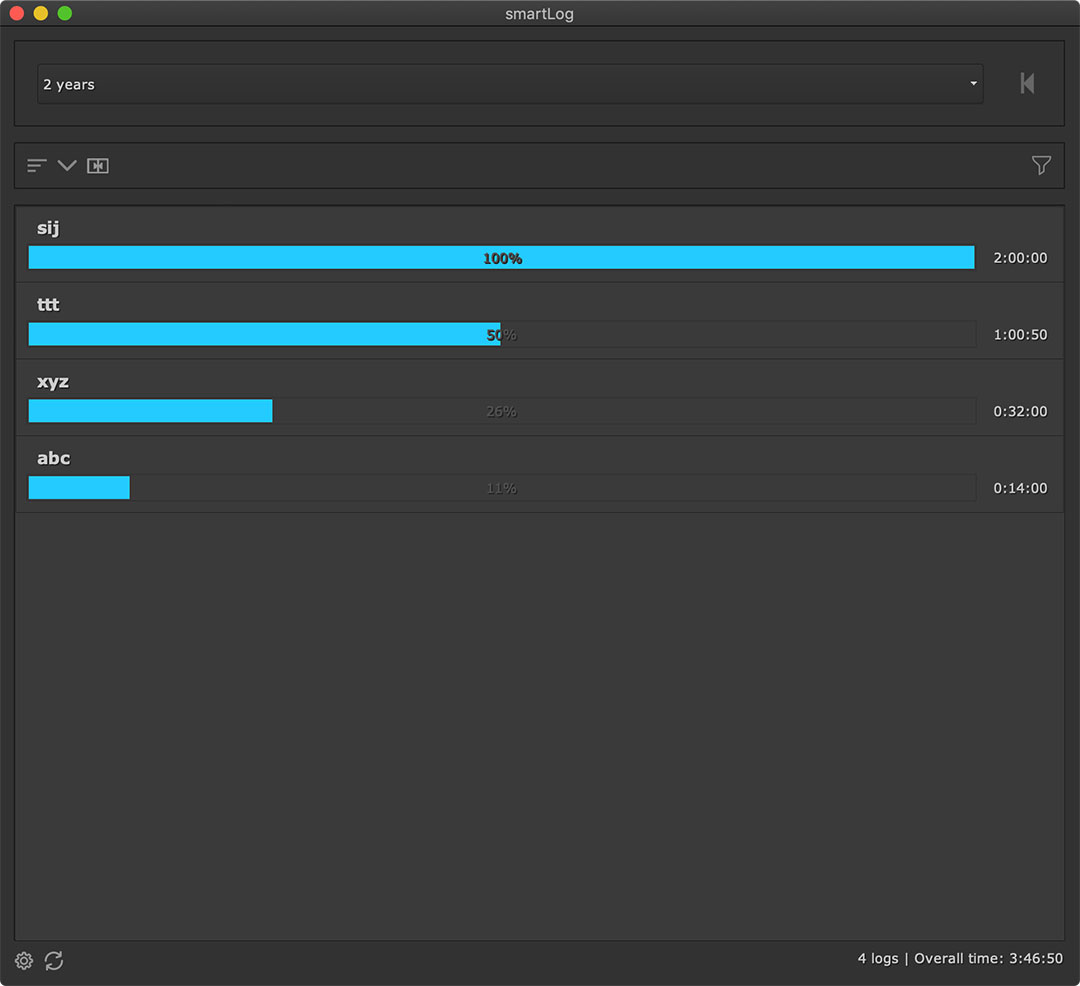Open the filter funnel icon
The height and width of the screenshot is (986, 1080).
click(x=1041, y=166)
